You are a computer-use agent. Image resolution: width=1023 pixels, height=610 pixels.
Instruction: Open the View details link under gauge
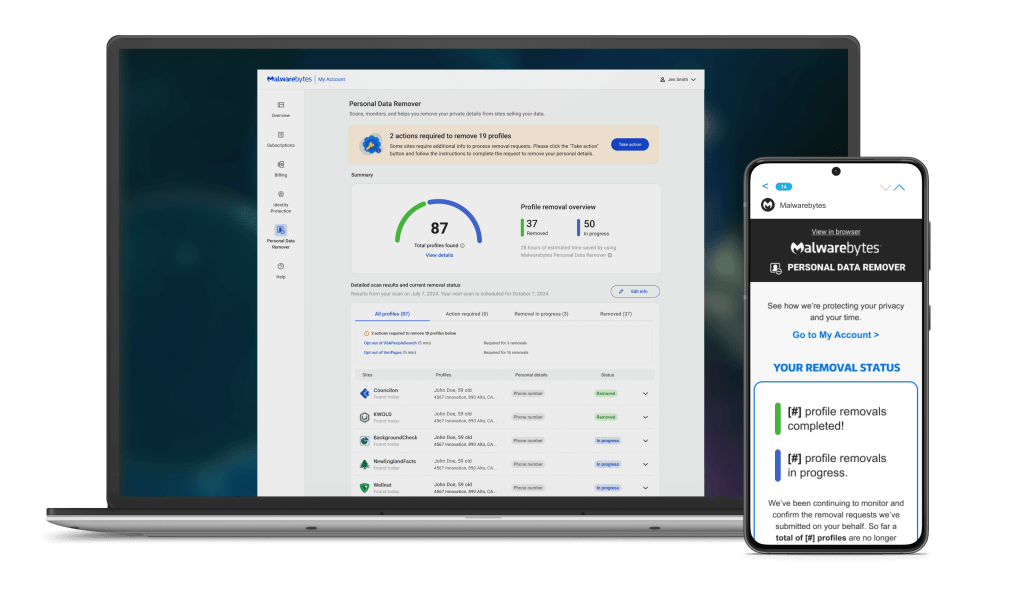439,255
